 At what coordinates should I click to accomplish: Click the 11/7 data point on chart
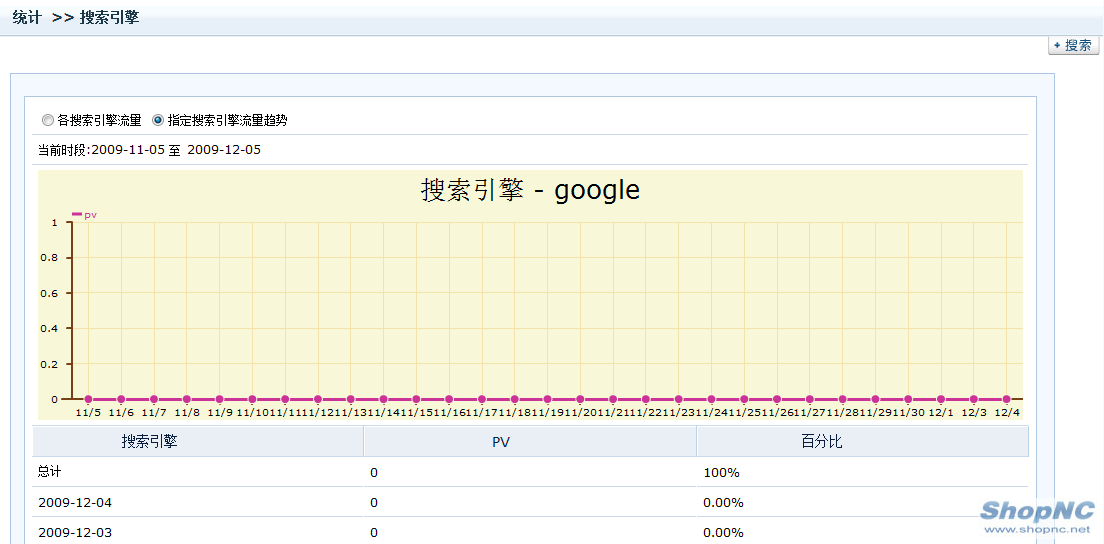tap(153, 399)
